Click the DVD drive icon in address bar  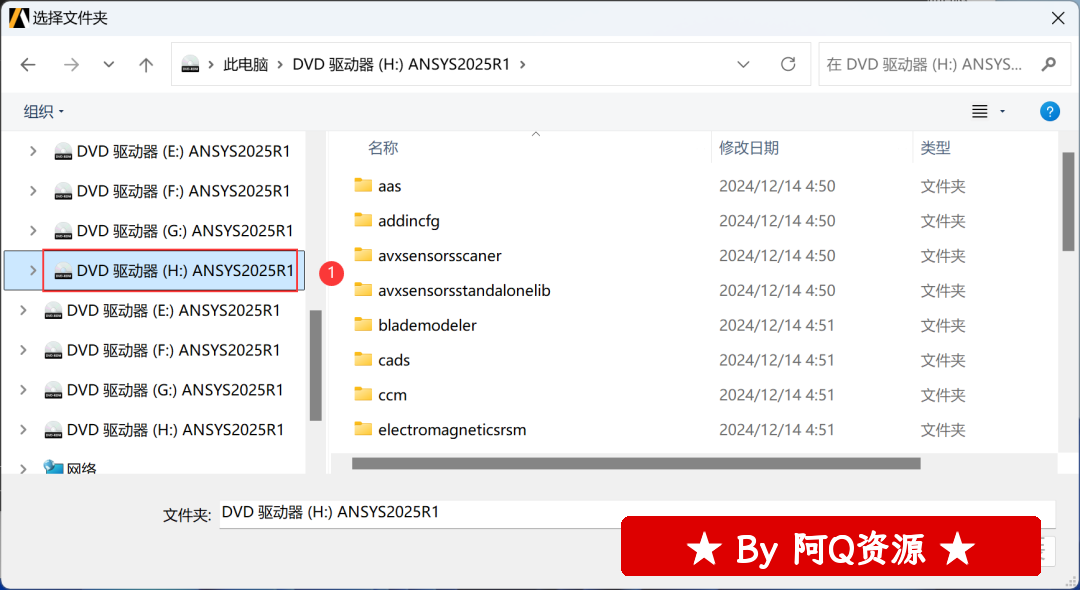point(190,65)
